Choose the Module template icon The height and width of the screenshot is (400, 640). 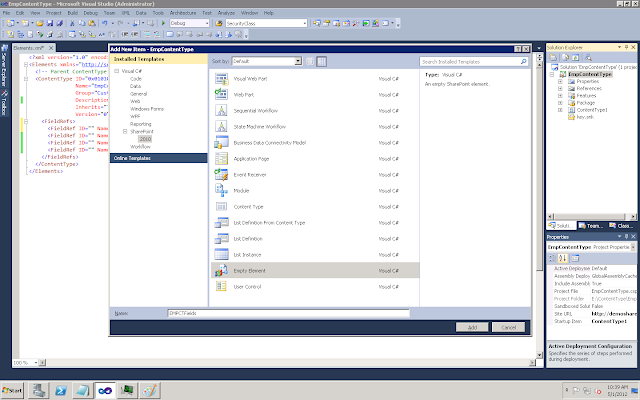221,191
